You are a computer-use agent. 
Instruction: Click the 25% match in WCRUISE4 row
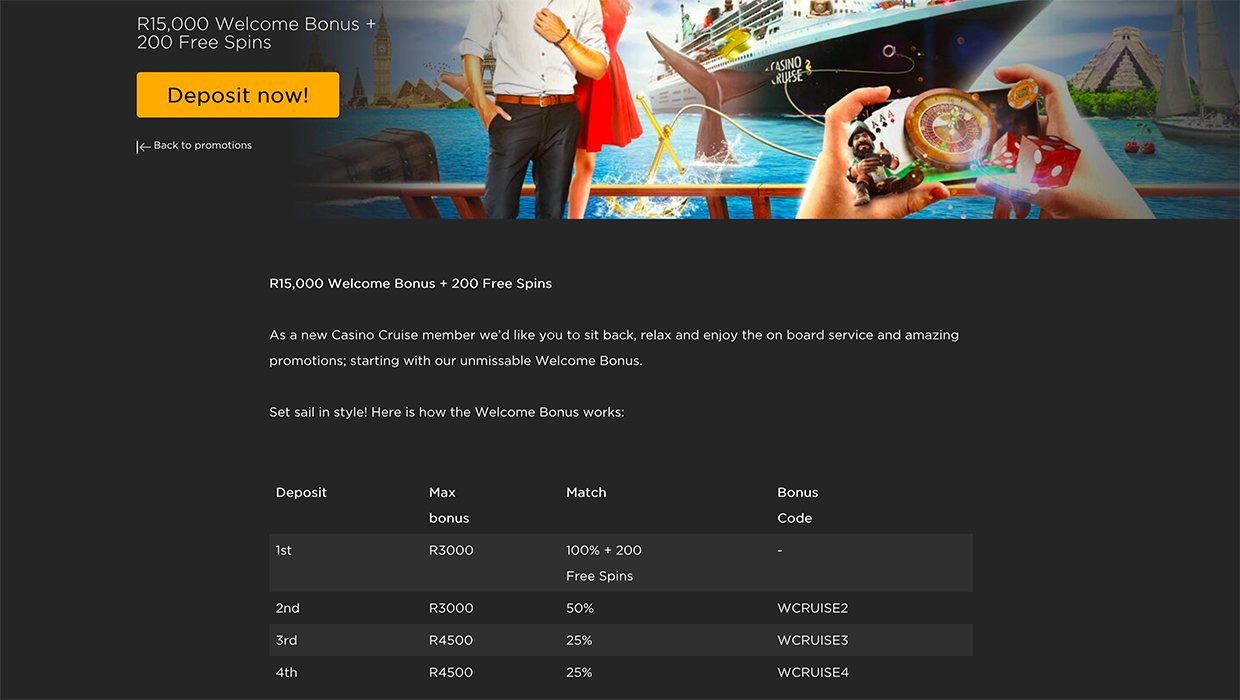pos(579,673)
